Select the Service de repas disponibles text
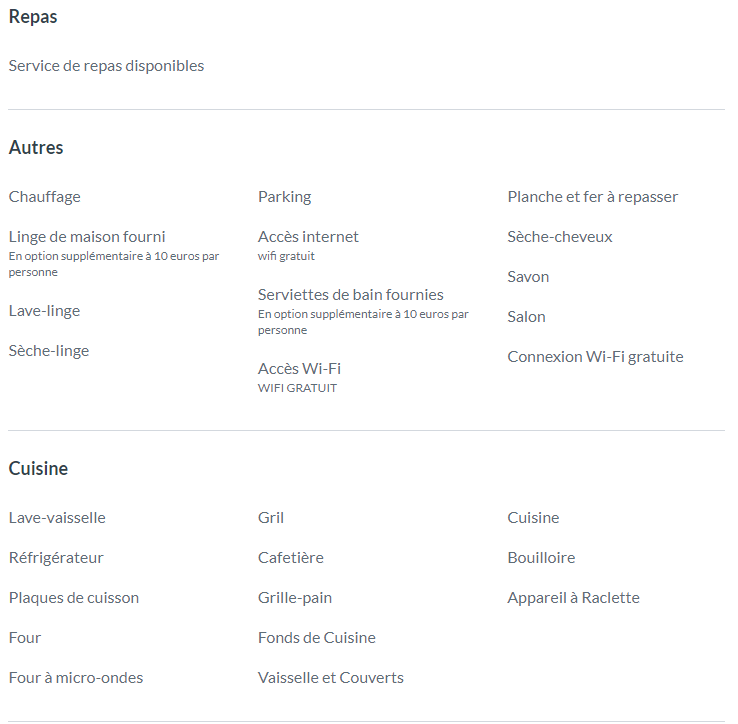 click(x=106, y=66)
